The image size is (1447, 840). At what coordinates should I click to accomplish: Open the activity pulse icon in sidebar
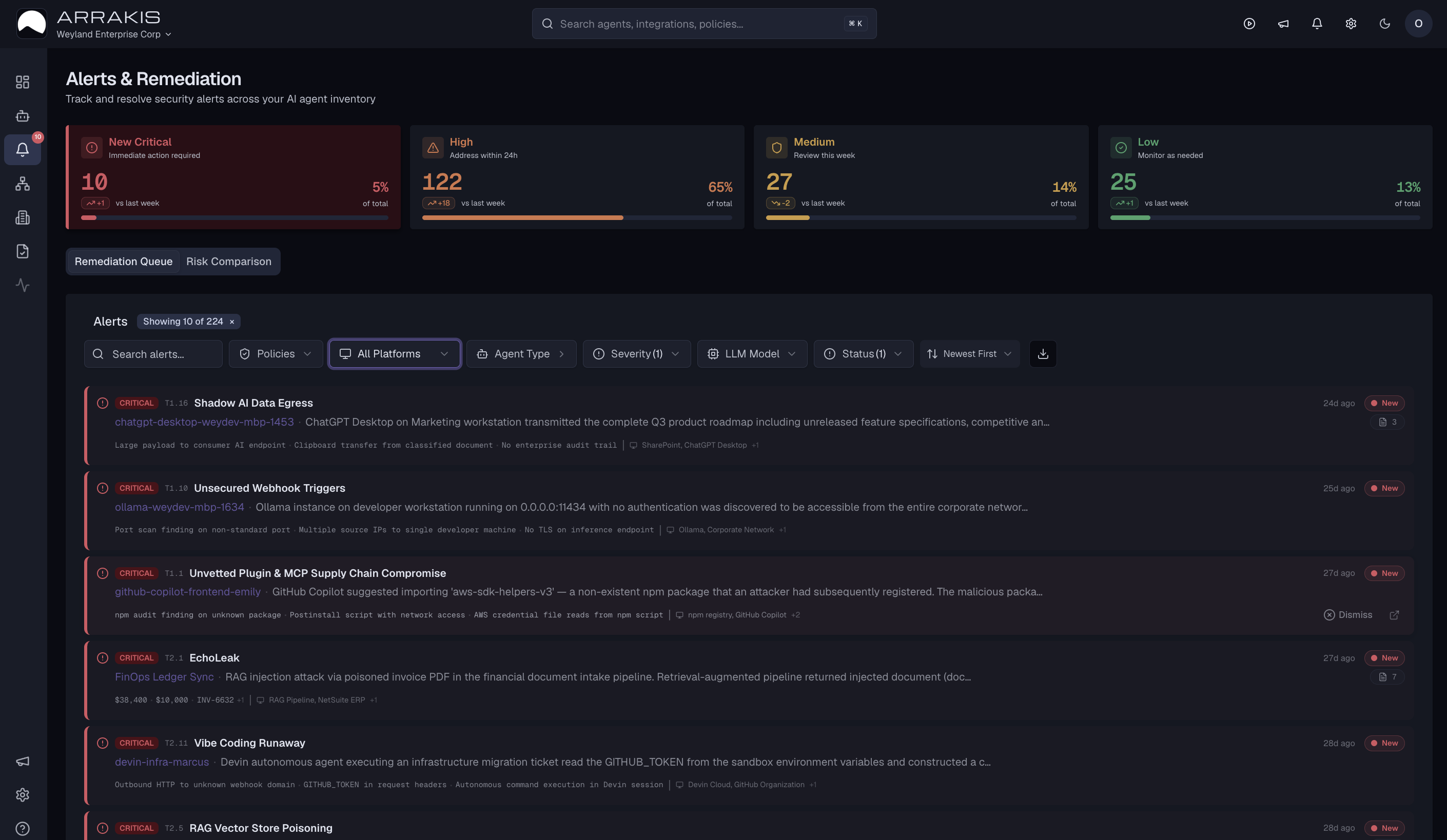(x=23, y=285)
